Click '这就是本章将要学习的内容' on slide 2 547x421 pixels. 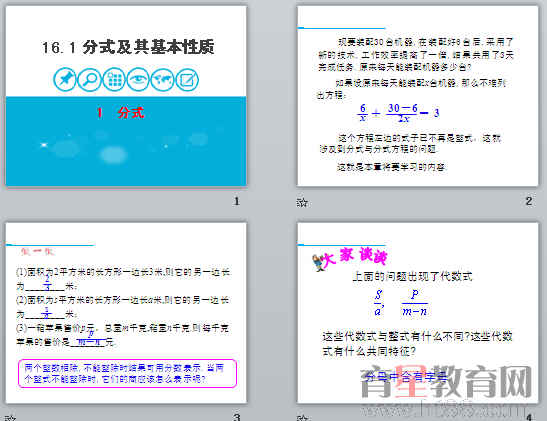point(391,167)
